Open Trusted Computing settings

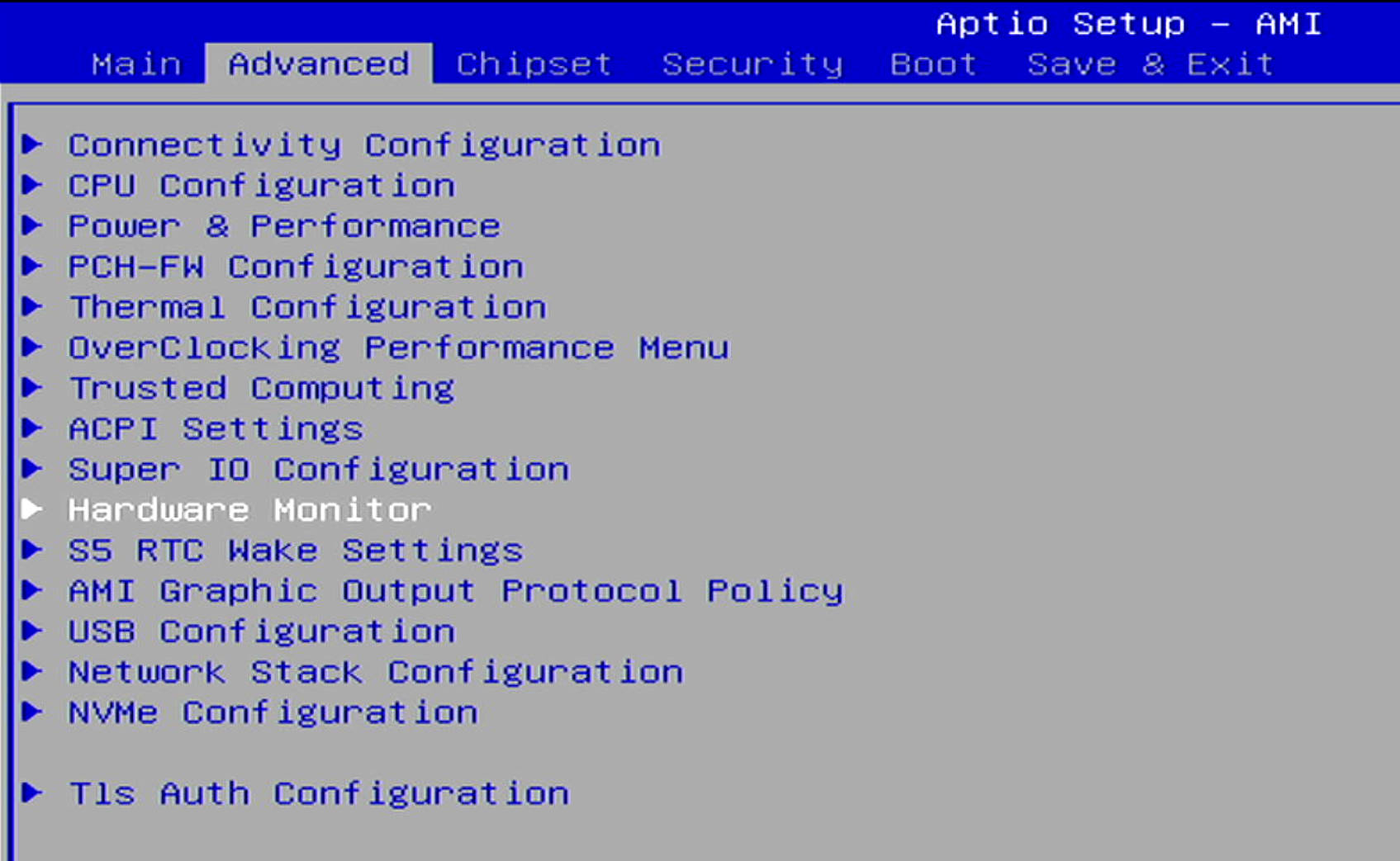261,388
